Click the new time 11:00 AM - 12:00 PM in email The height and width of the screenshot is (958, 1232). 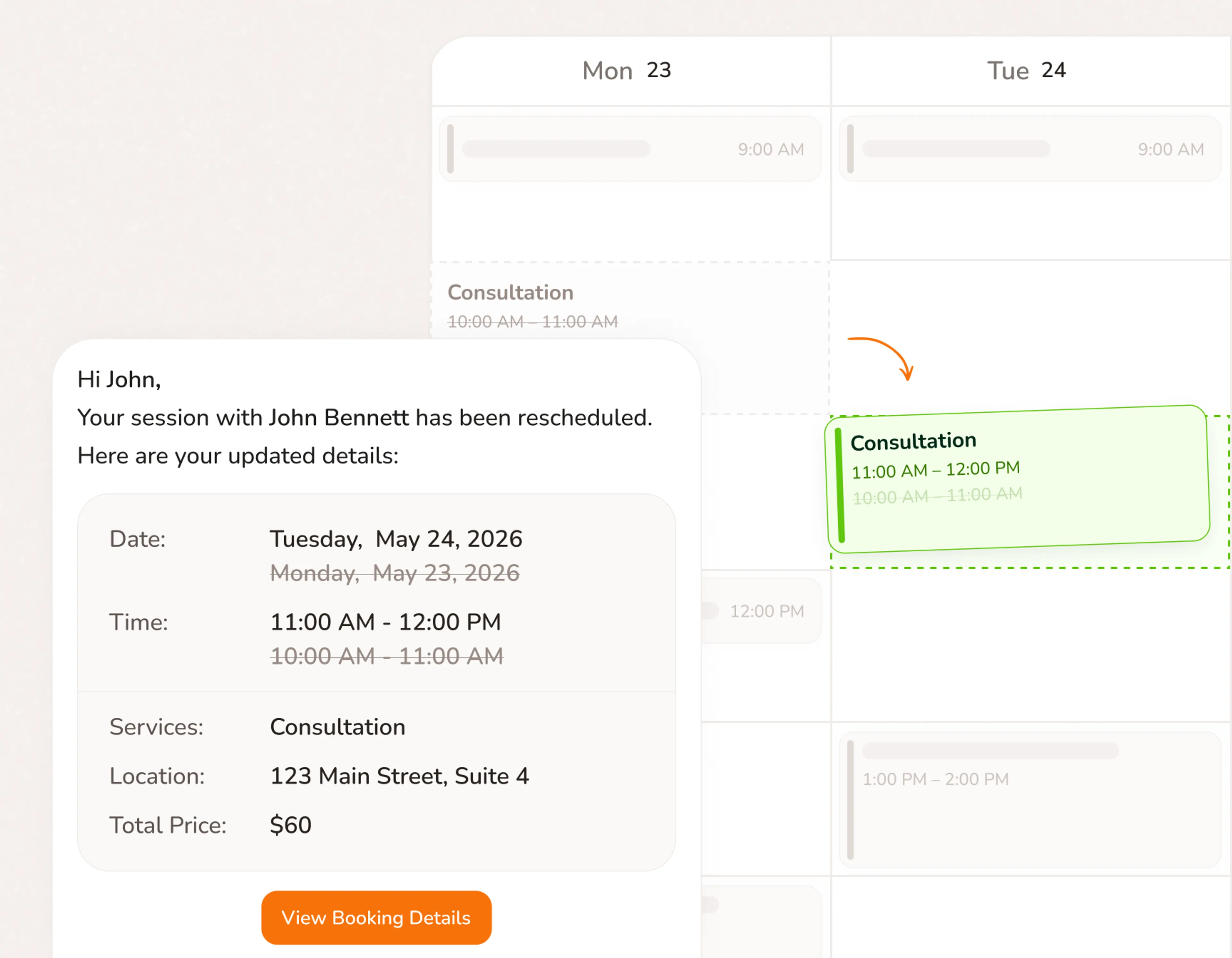[x=386, y=622]
